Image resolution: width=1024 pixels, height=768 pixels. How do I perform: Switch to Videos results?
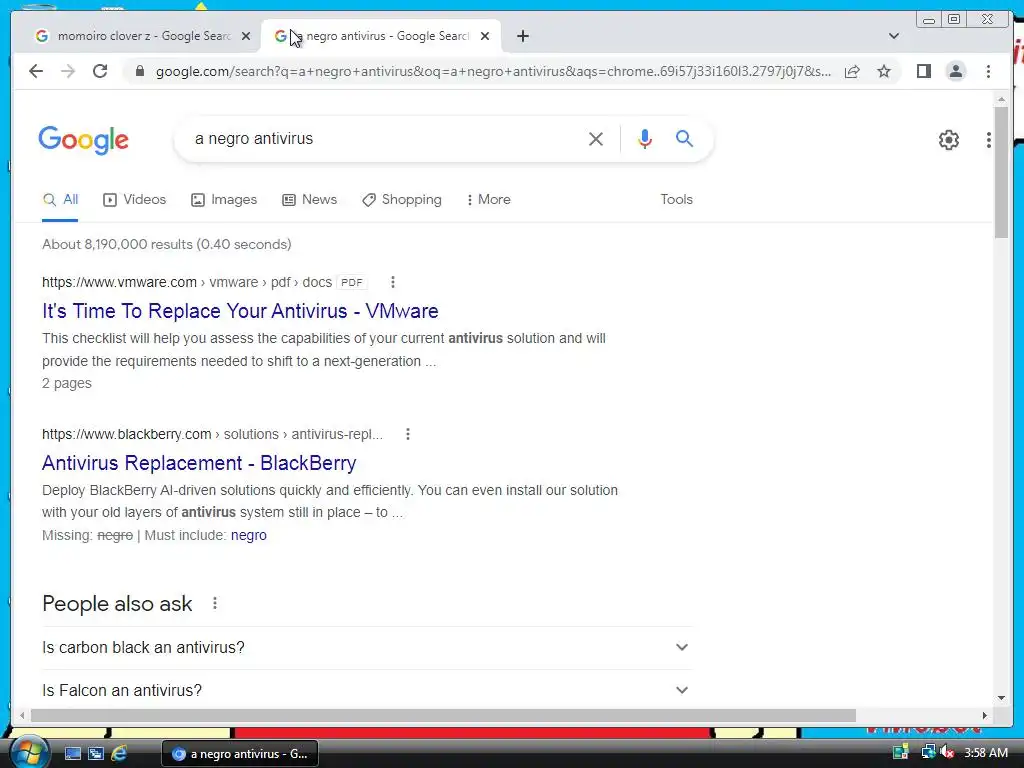pos(135,200)
